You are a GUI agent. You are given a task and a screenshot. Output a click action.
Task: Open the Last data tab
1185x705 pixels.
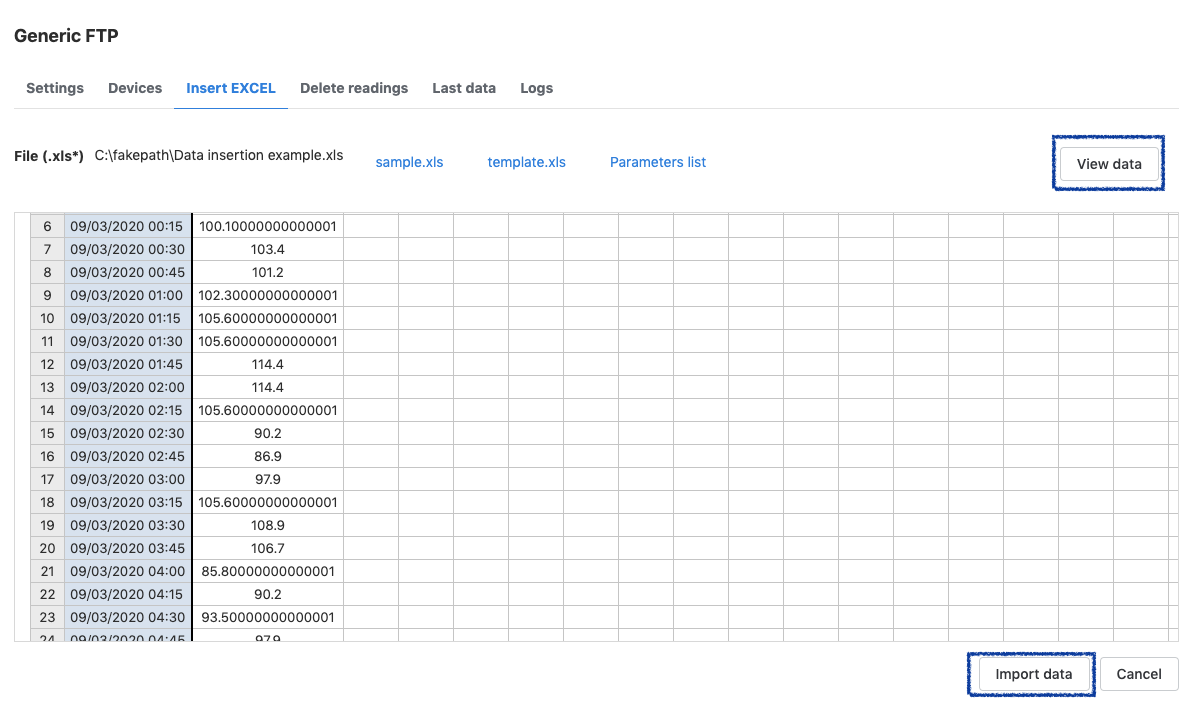point(464,88)
